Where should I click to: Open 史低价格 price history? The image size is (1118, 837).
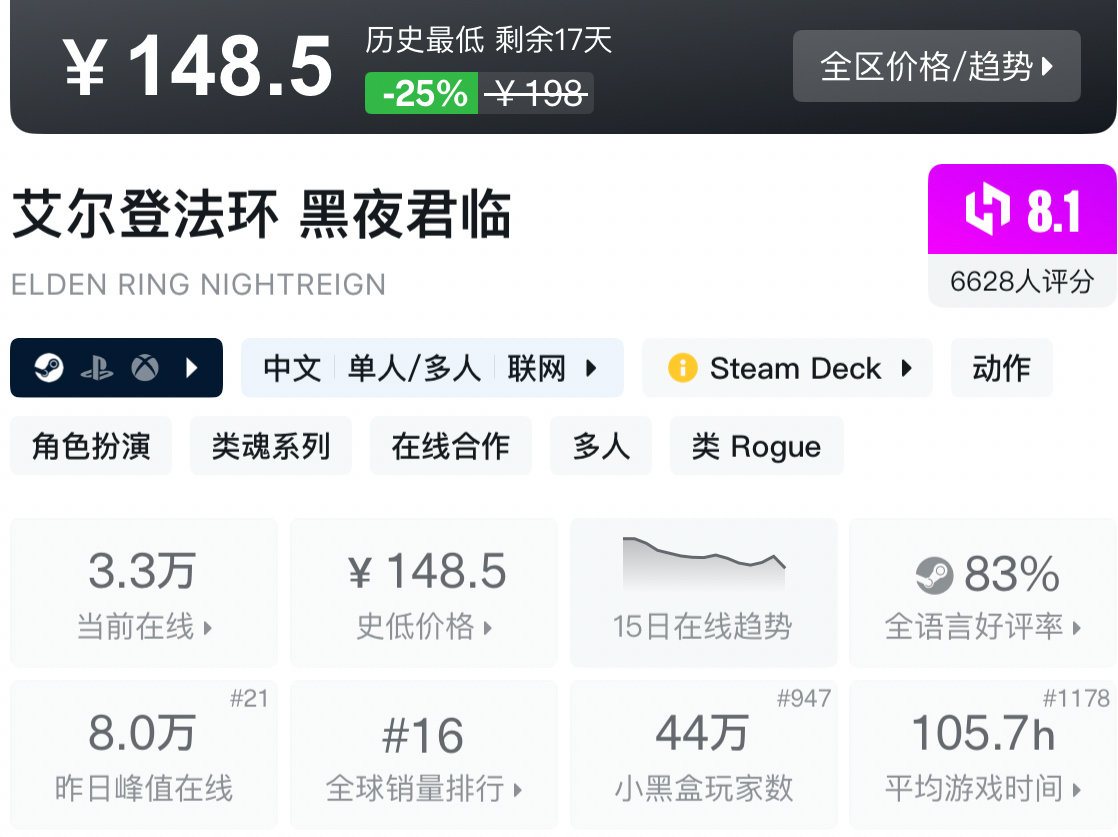(424, 592)
